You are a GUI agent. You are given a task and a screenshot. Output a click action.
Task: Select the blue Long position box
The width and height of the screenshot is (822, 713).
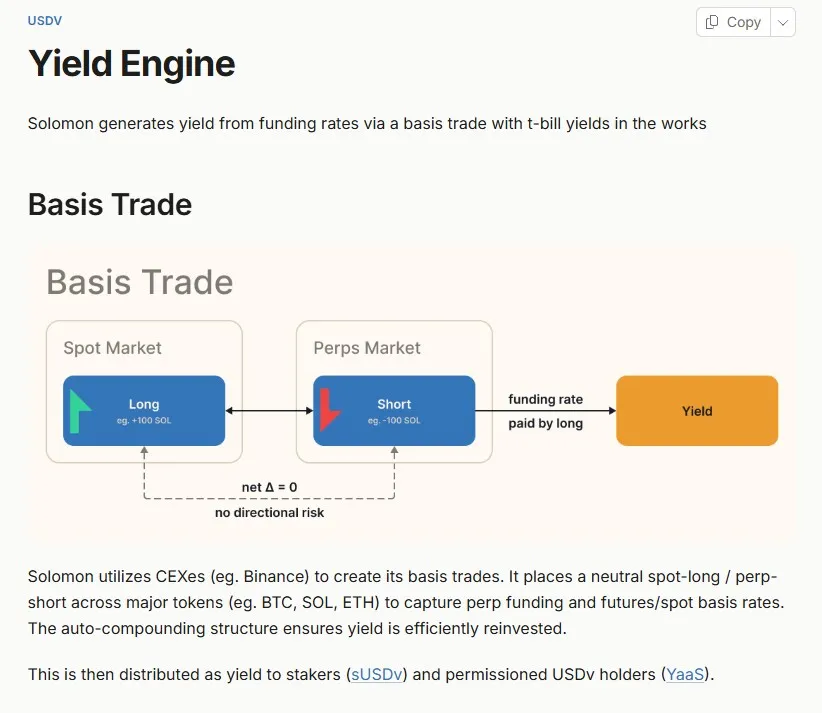(144, 411)
